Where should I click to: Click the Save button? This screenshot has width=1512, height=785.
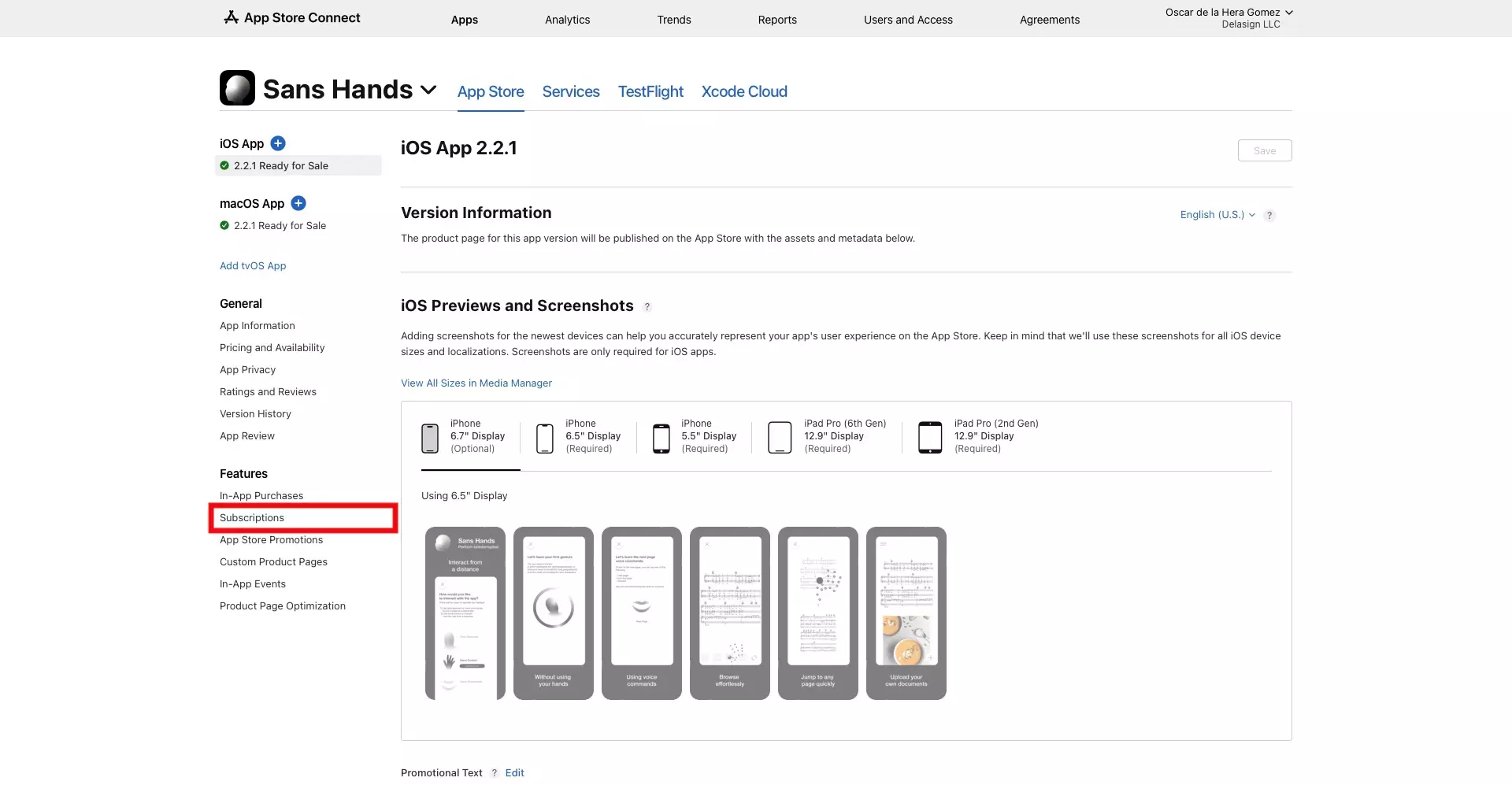(1265, 150)
